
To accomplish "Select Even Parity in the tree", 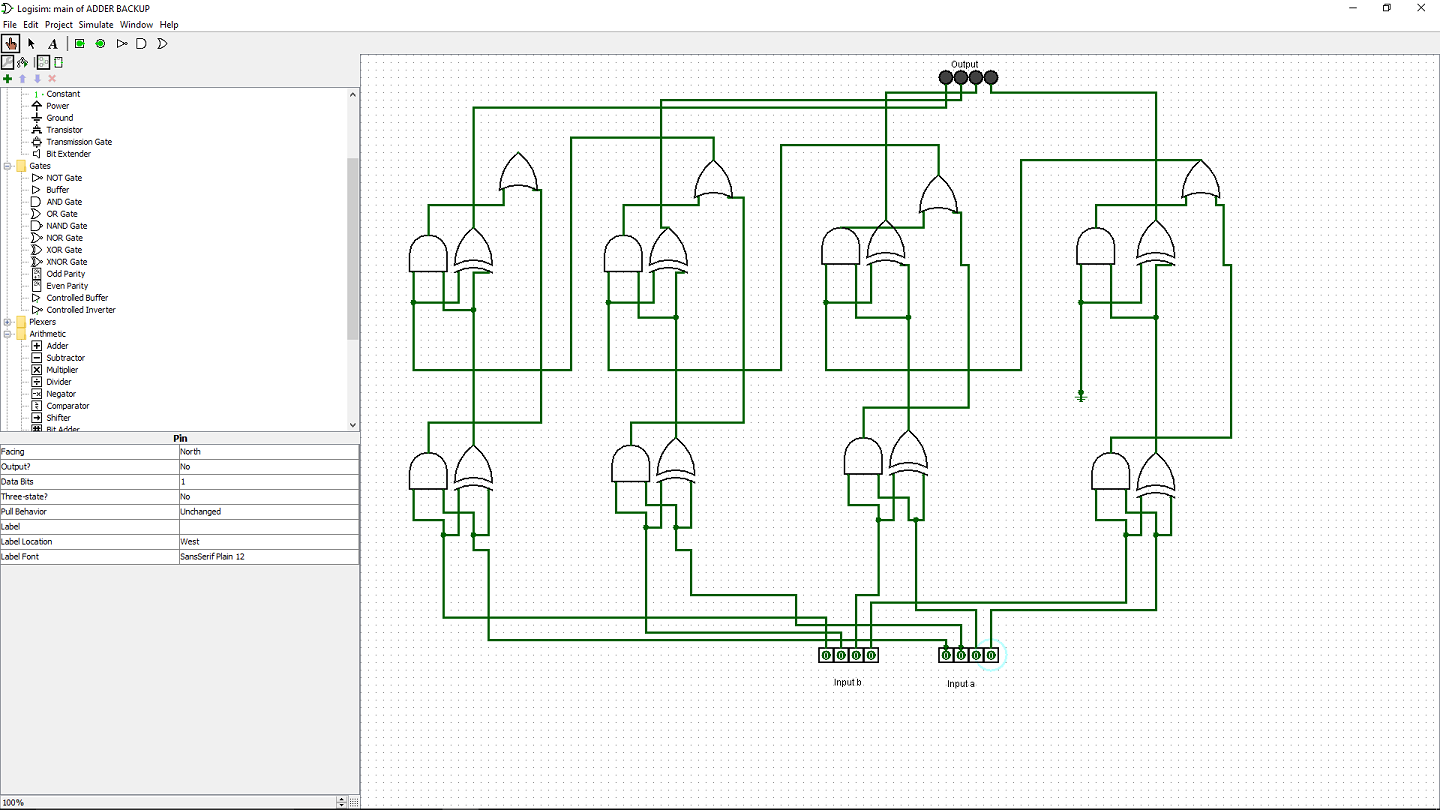I will click(x=67, y=286).
